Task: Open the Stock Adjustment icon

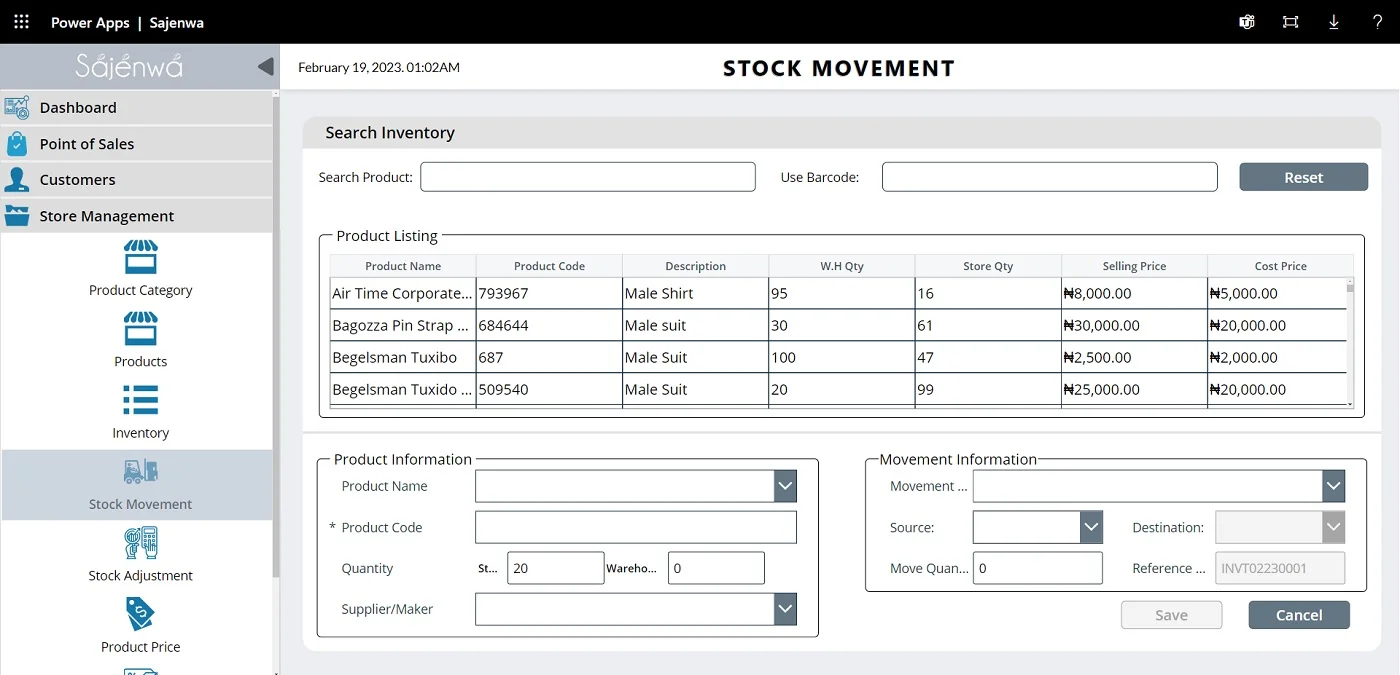Action: pyautogui.click(x=140, y=543)
